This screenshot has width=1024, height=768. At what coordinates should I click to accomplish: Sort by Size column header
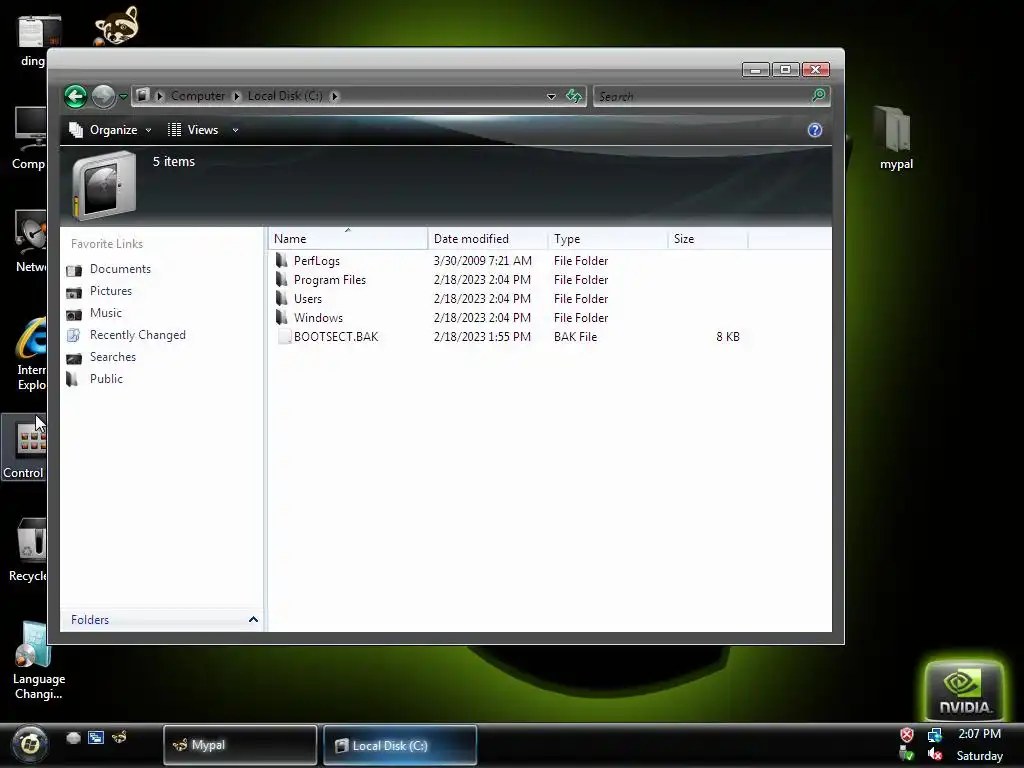pos(708,239)
